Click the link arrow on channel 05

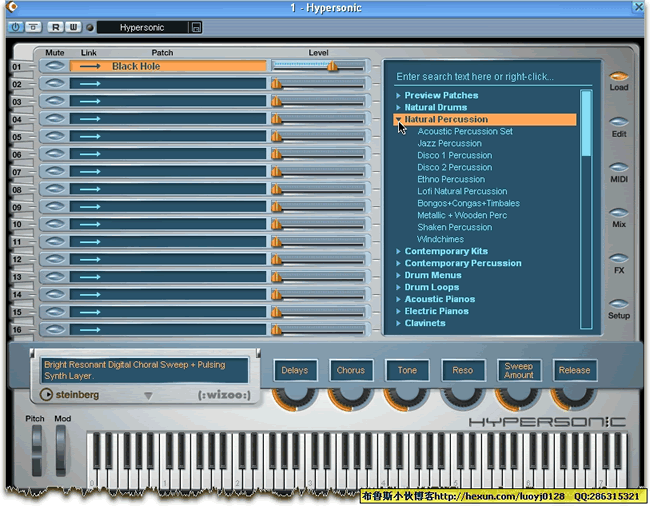point(90,136)
